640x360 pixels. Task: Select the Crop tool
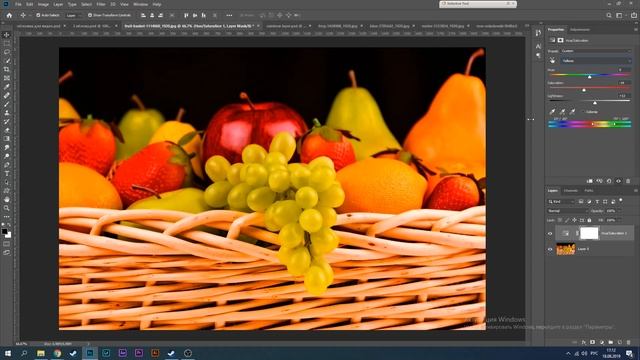click(x=7, y=69)
